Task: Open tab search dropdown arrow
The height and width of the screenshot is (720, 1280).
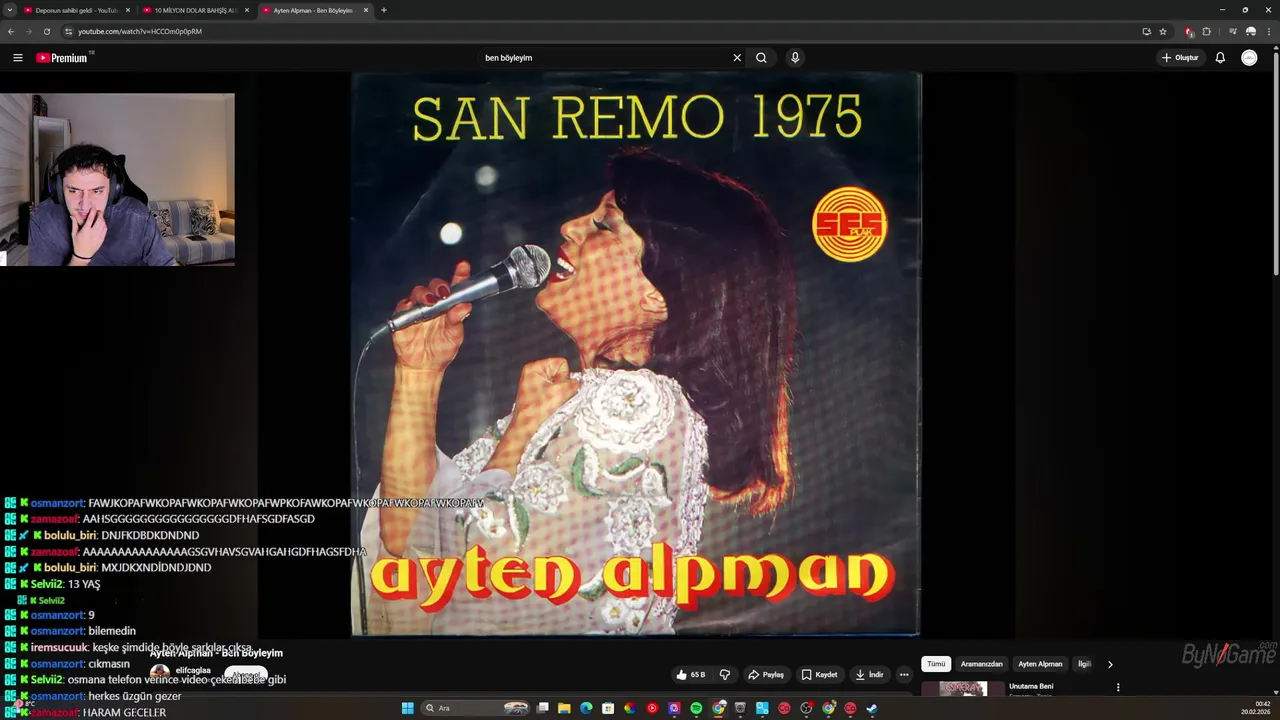Action: pyautogui.click(x=10, y=10)
